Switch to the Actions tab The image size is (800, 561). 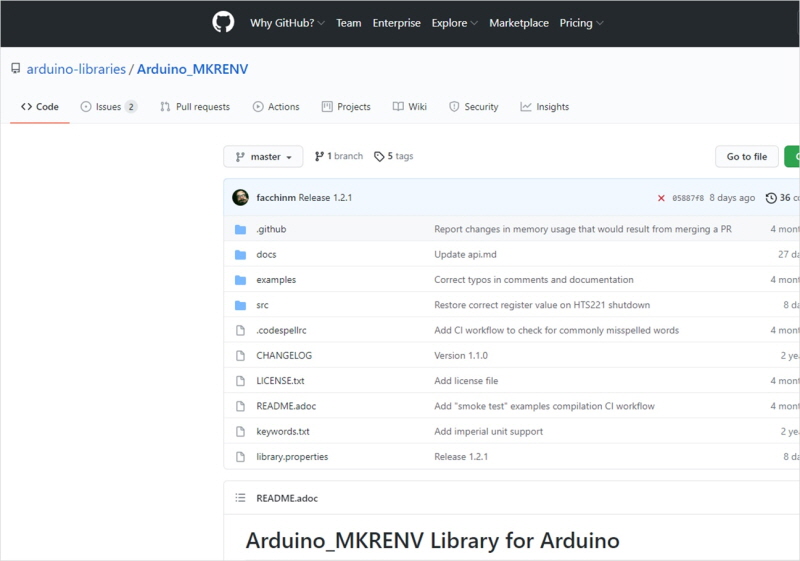coord(276,107)
